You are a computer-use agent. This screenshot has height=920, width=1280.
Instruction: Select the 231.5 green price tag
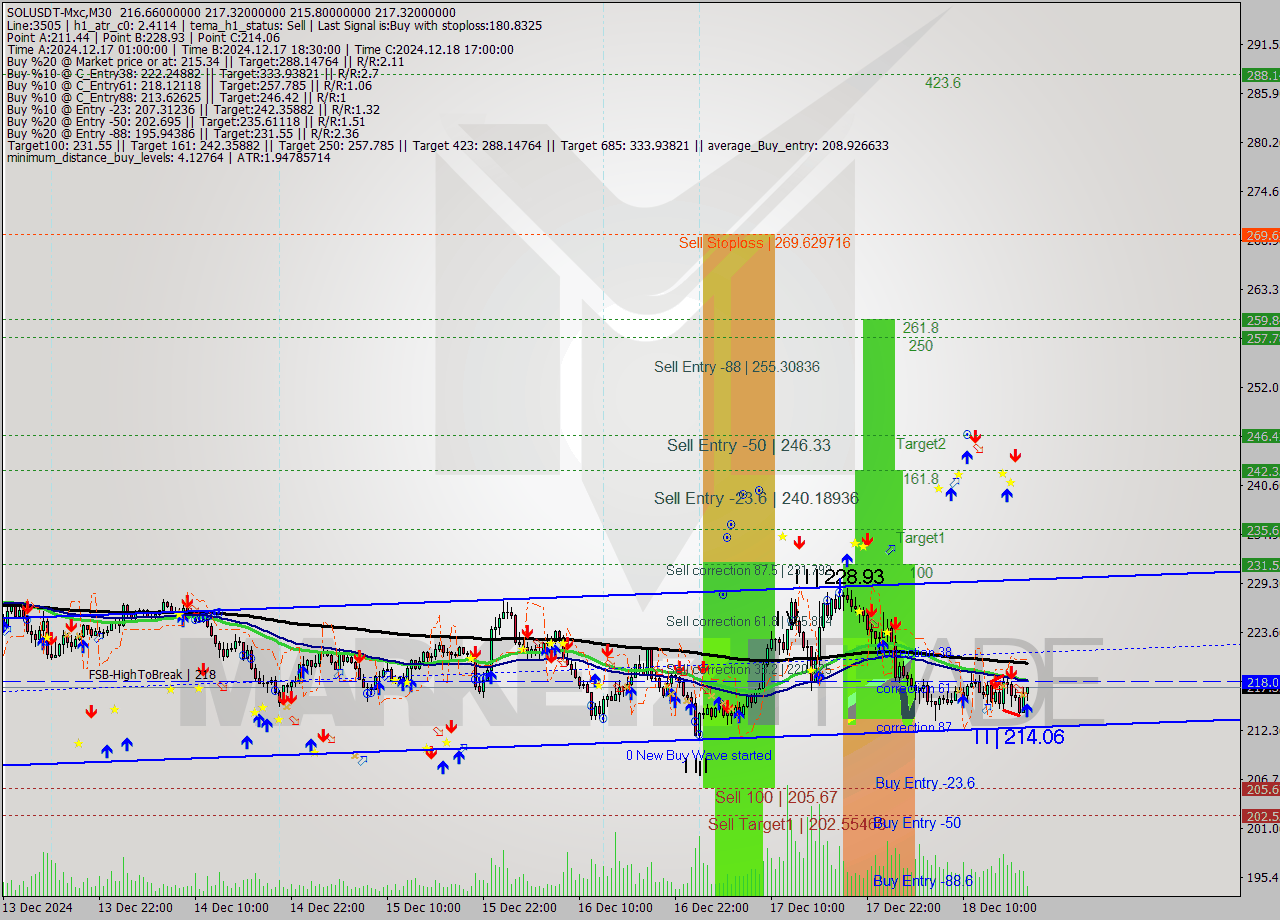tap(1260, 565)
